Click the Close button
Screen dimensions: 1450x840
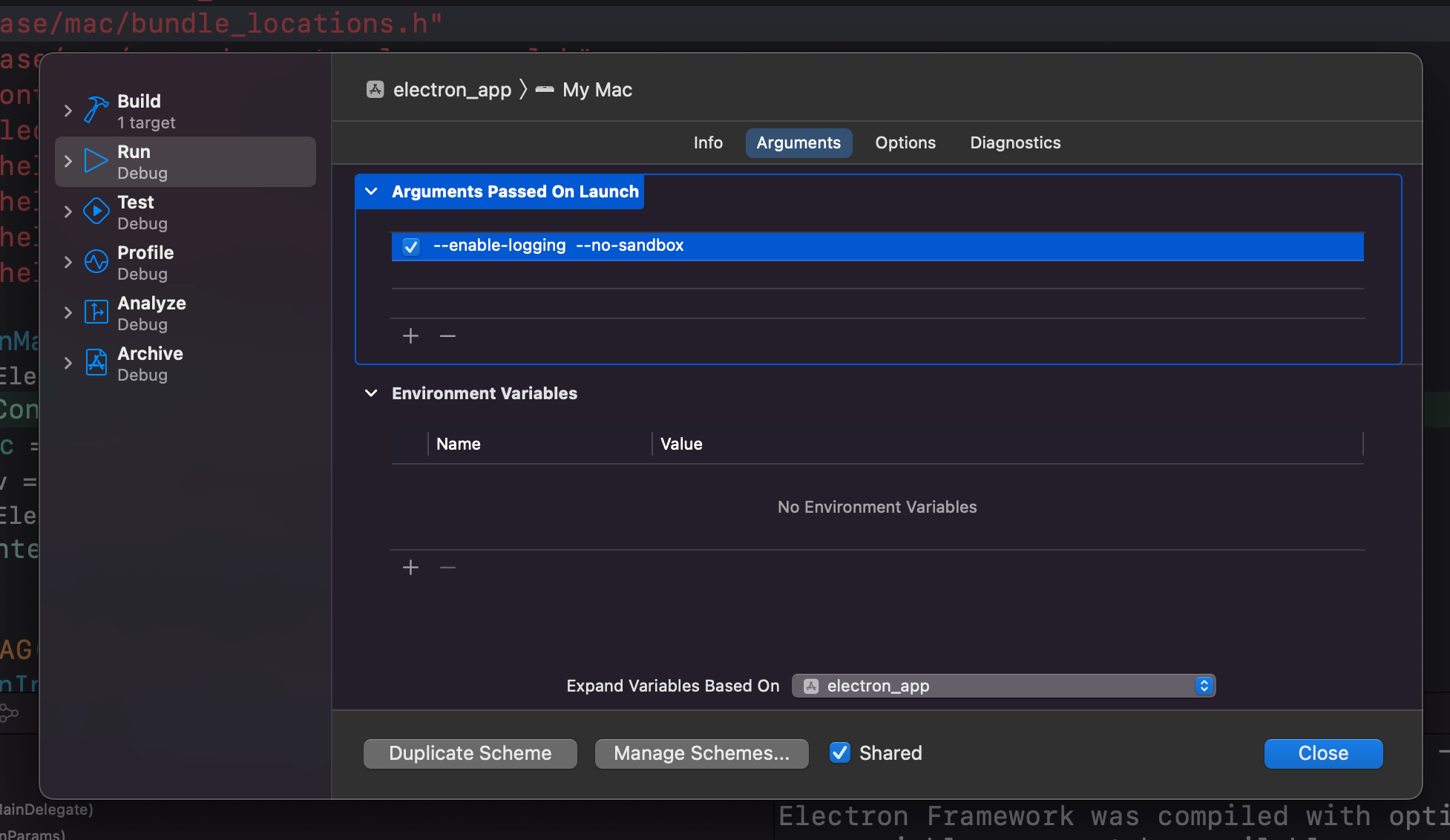(x=1323, y=753)
